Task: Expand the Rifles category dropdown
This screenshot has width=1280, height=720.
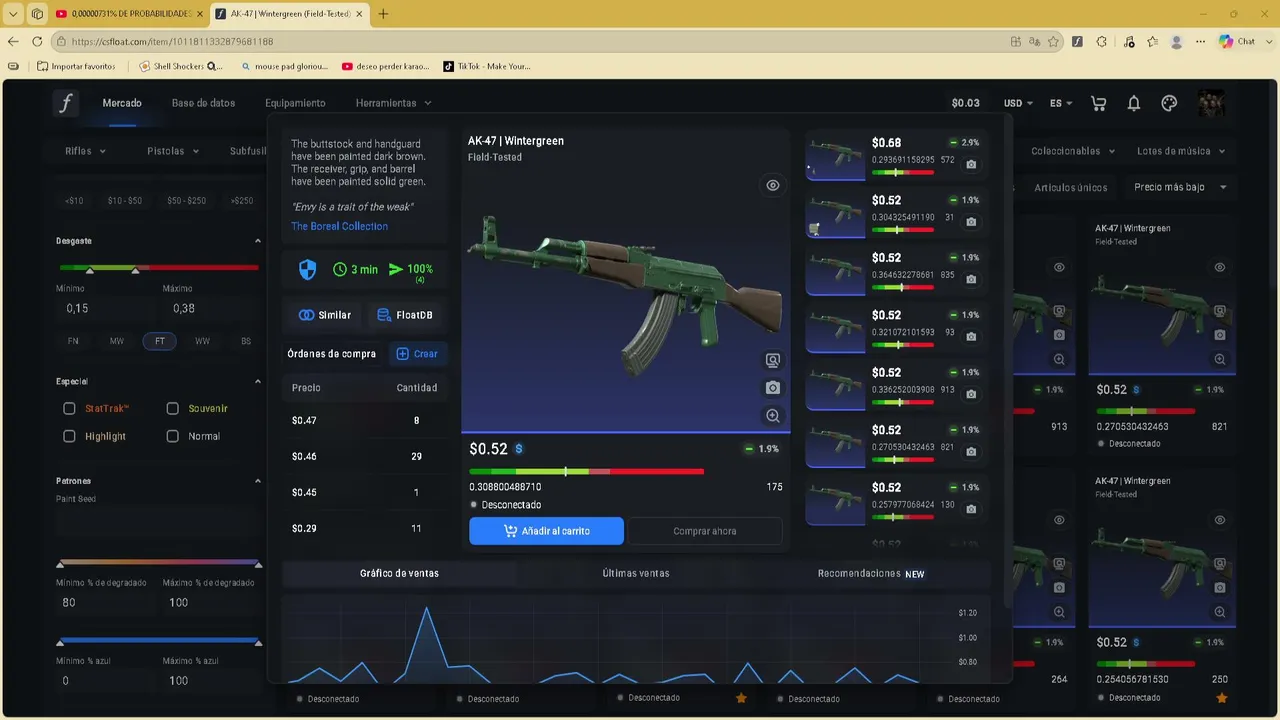Action: 85,151
